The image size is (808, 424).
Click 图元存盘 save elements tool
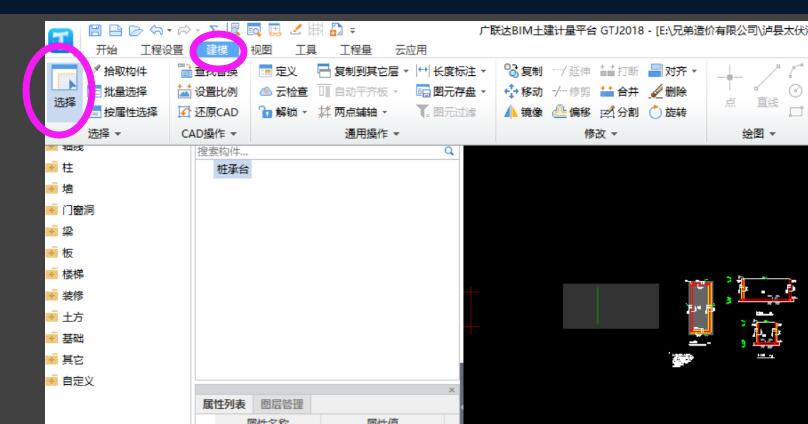point(446,92)
